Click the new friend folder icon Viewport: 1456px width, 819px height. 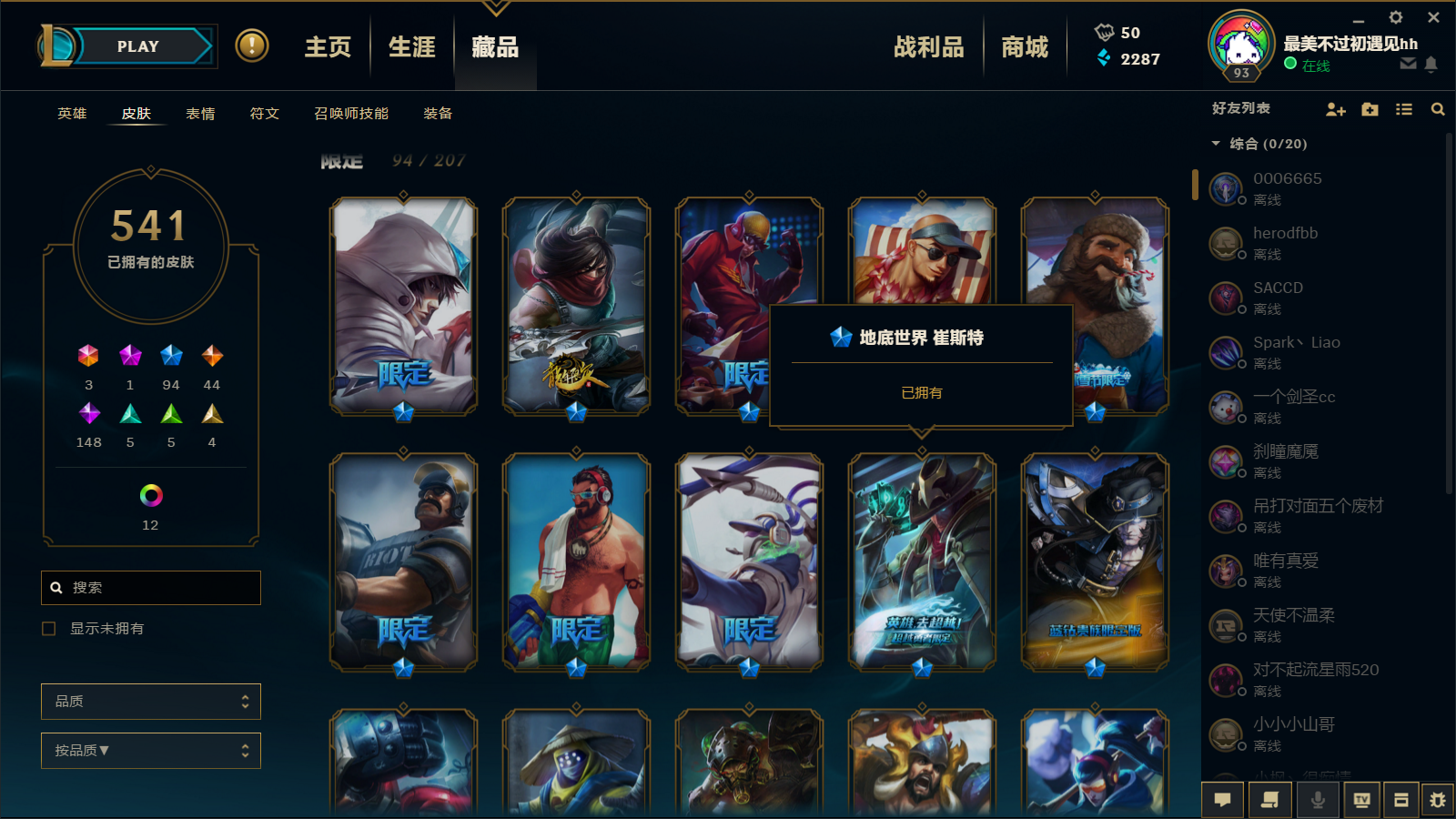1370,109
